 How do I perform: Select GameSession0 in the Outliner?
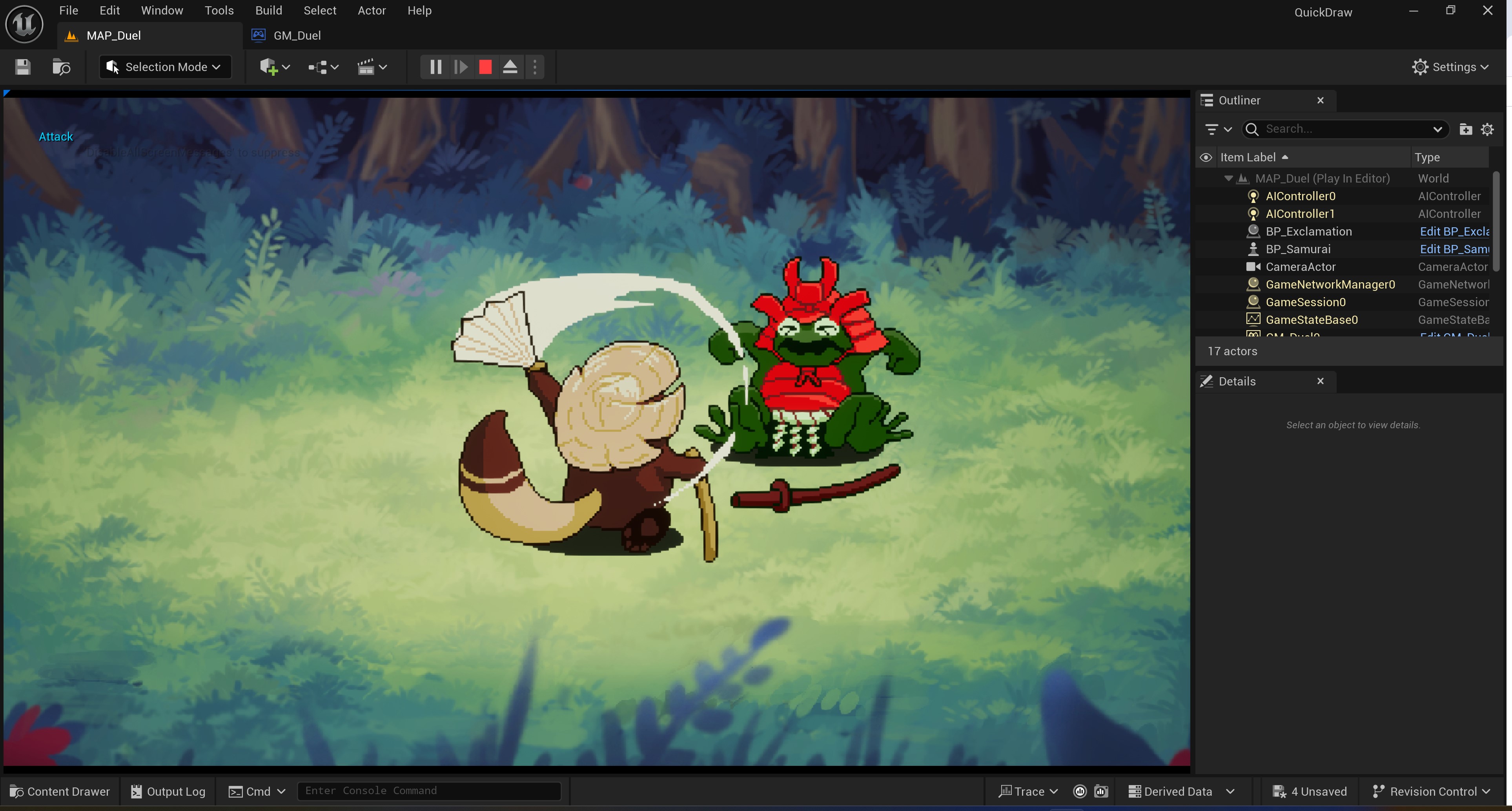(1305, 302)
